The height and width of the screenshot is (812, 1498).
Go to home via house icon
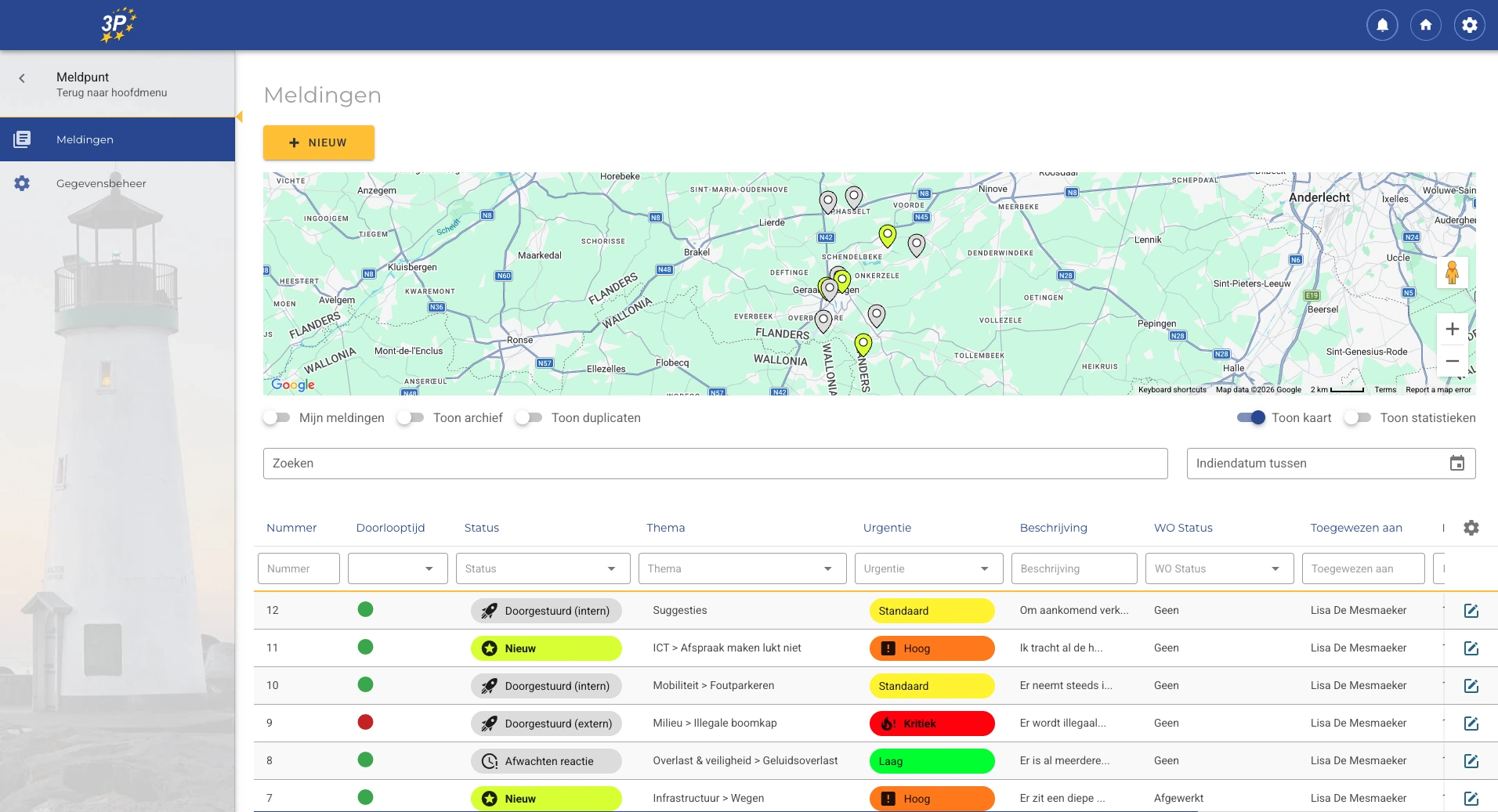[1426, 25]
